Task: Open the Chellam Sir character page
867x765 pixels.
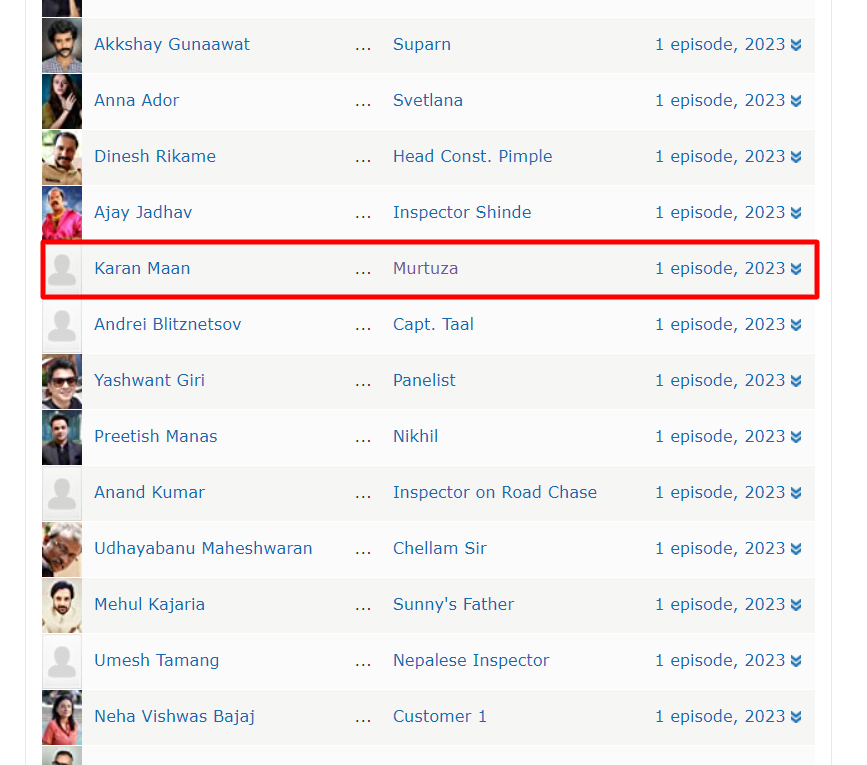Action: (439, 548)
